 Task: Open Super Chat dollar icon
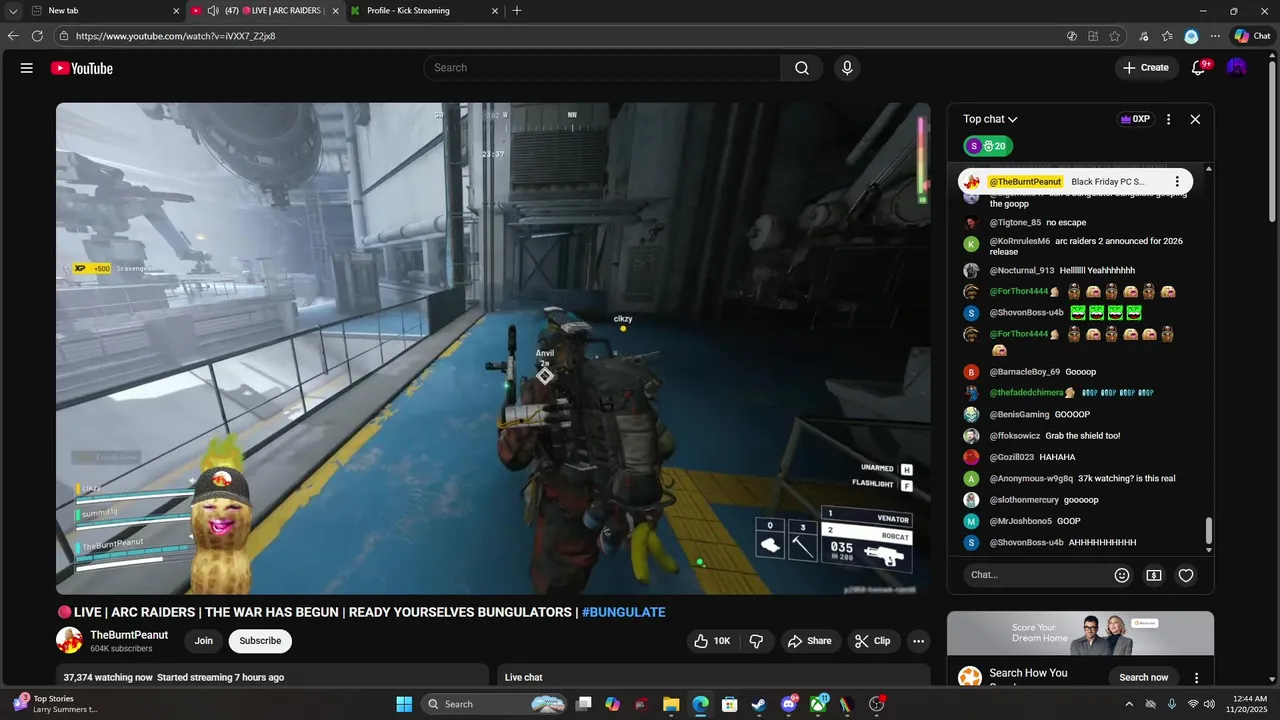pos(1154,575)
